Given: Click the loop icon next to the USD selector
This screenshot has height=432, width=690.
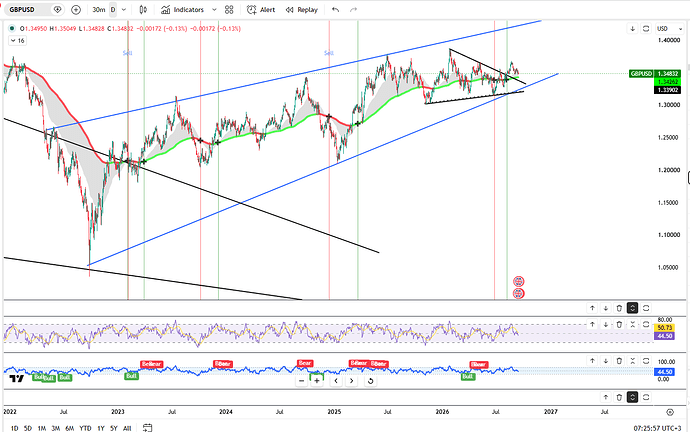Looking at the screenshot, I should click(x=646, y=29).
